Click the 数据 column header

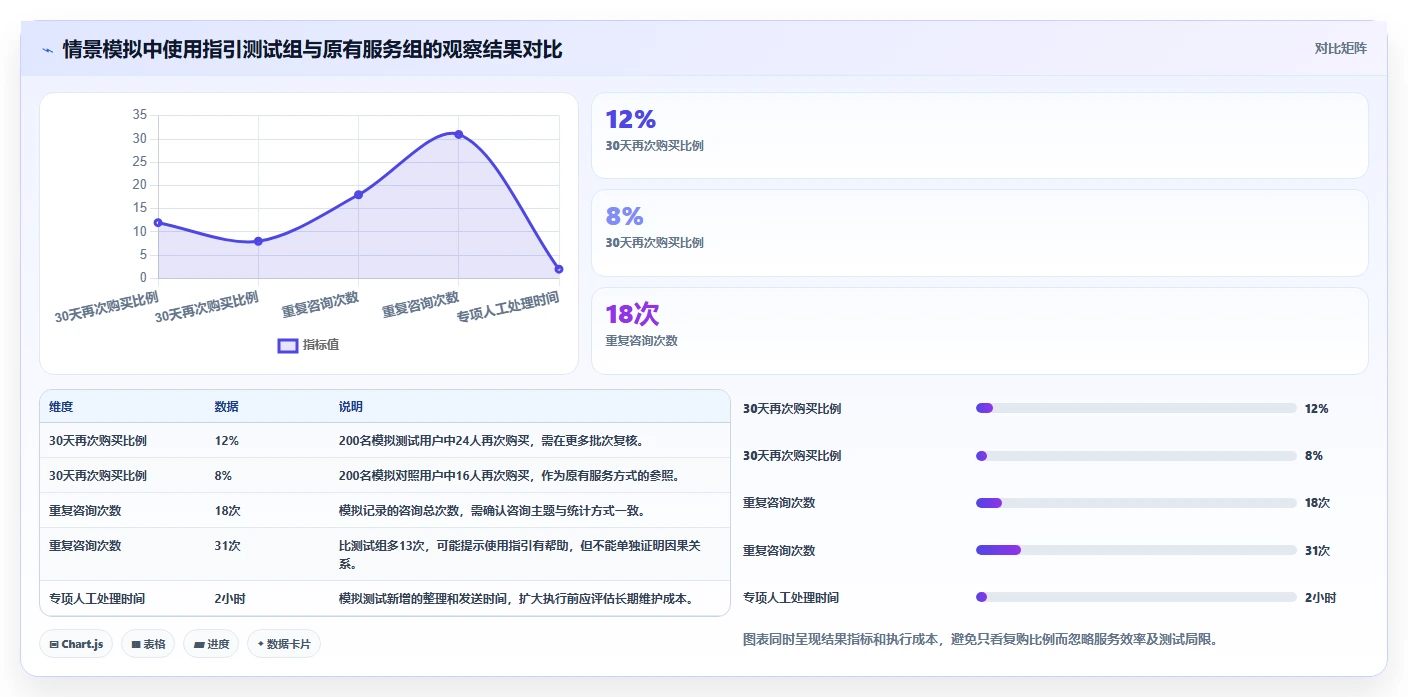coord(227,407)
